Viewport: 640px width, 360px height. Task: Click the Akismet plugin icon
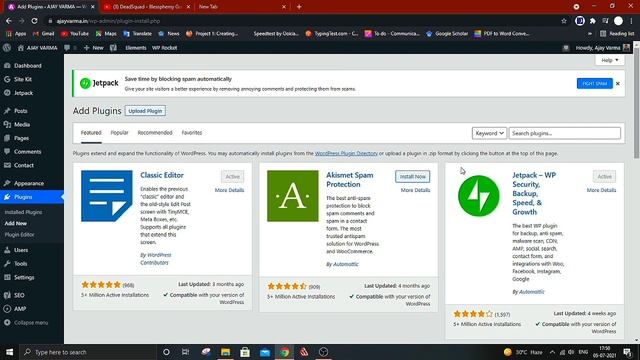[x=293, y=196]
